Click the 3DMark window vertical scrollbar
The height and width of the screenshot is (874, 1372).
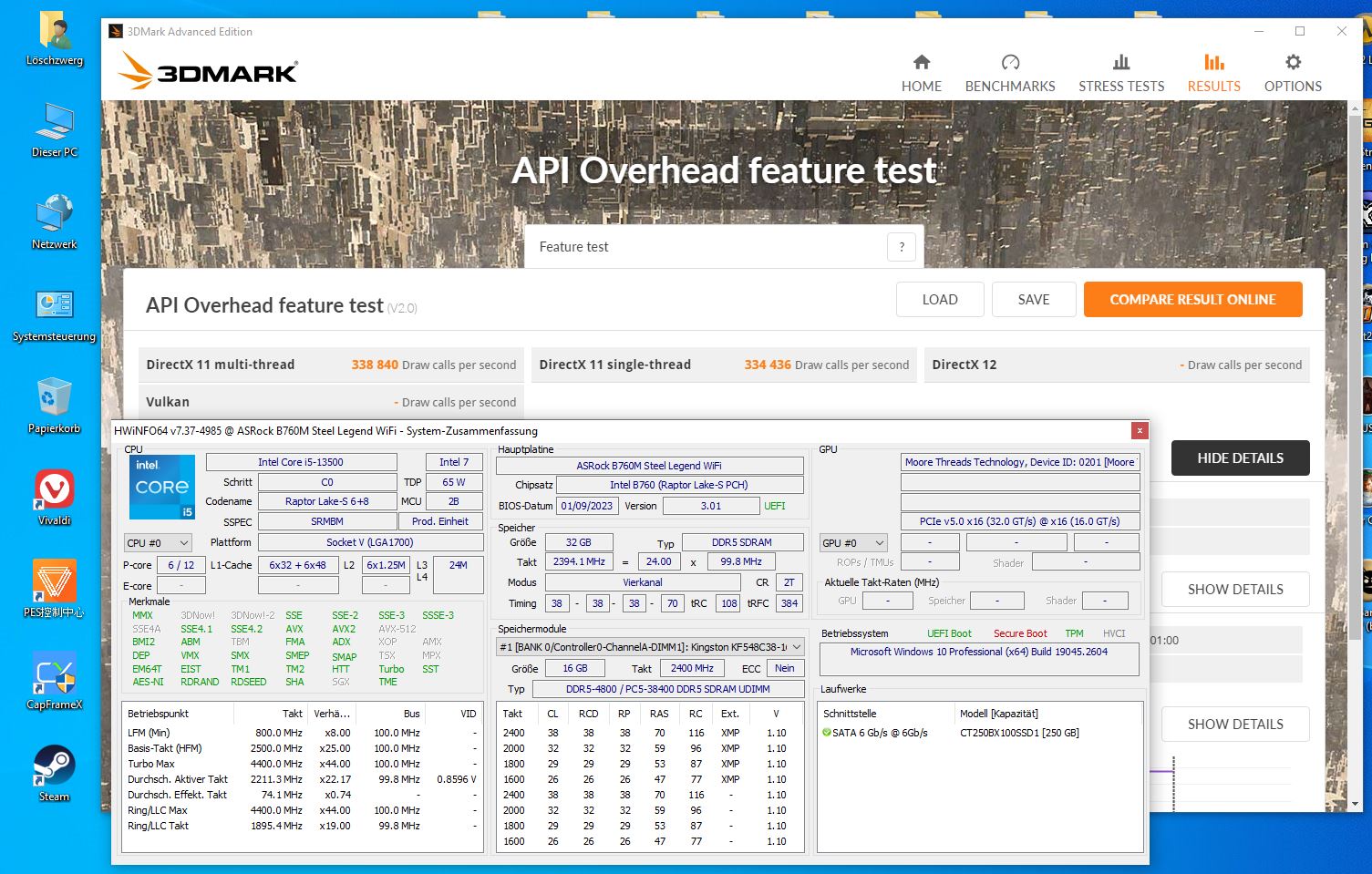[1355, 365]
